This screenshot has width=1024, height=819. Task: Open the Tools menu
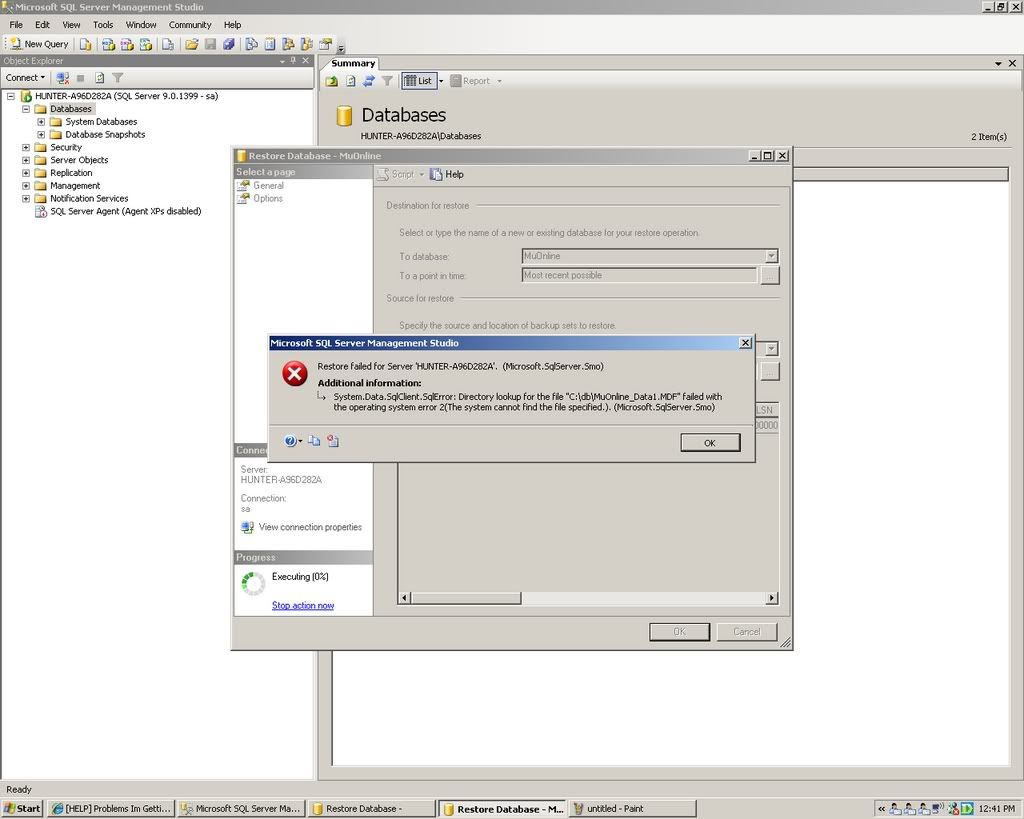coord(103,24)
